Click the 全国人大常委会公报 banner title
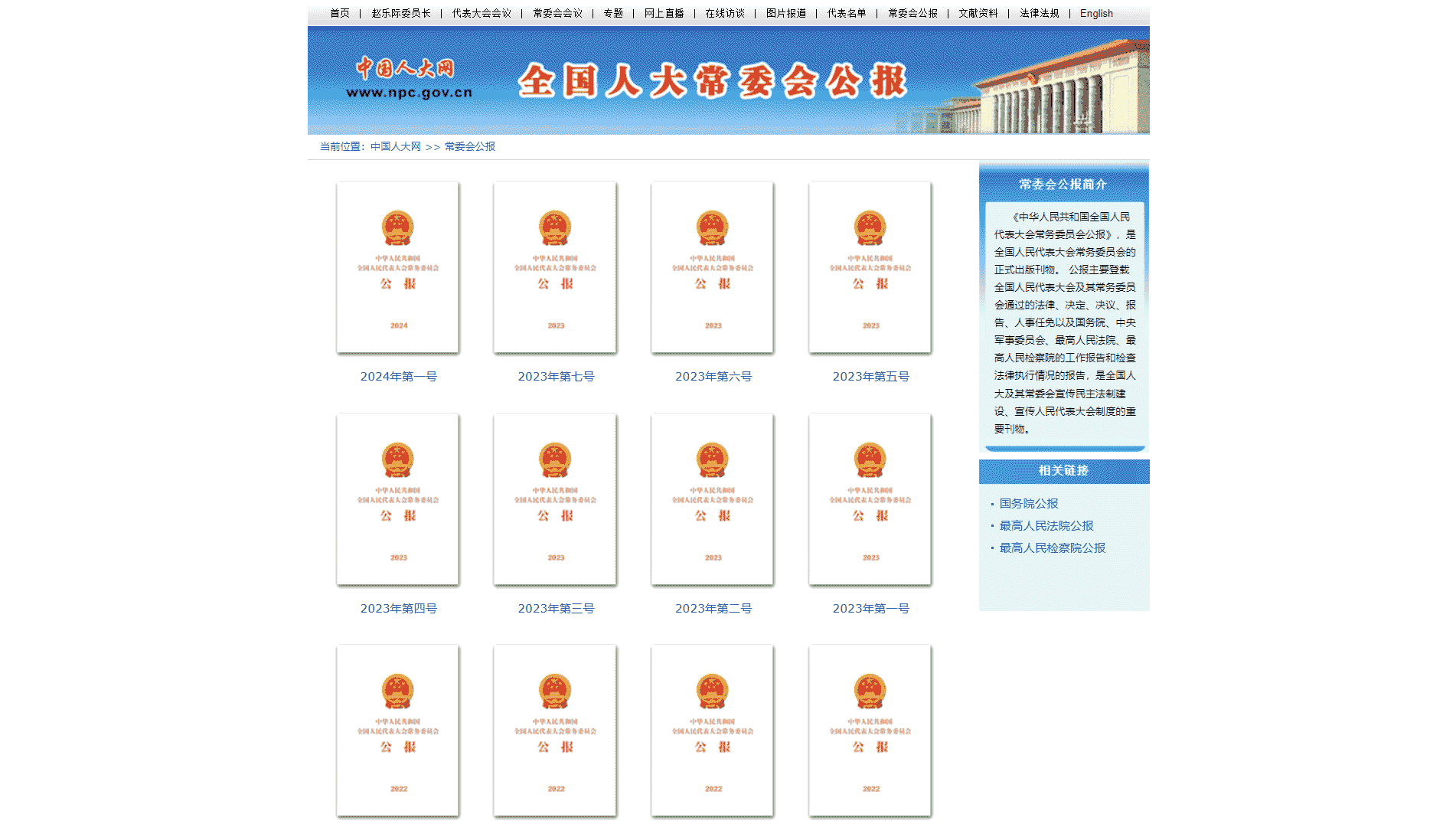This screenshot has width=1456, height=827. pos(713,81)
